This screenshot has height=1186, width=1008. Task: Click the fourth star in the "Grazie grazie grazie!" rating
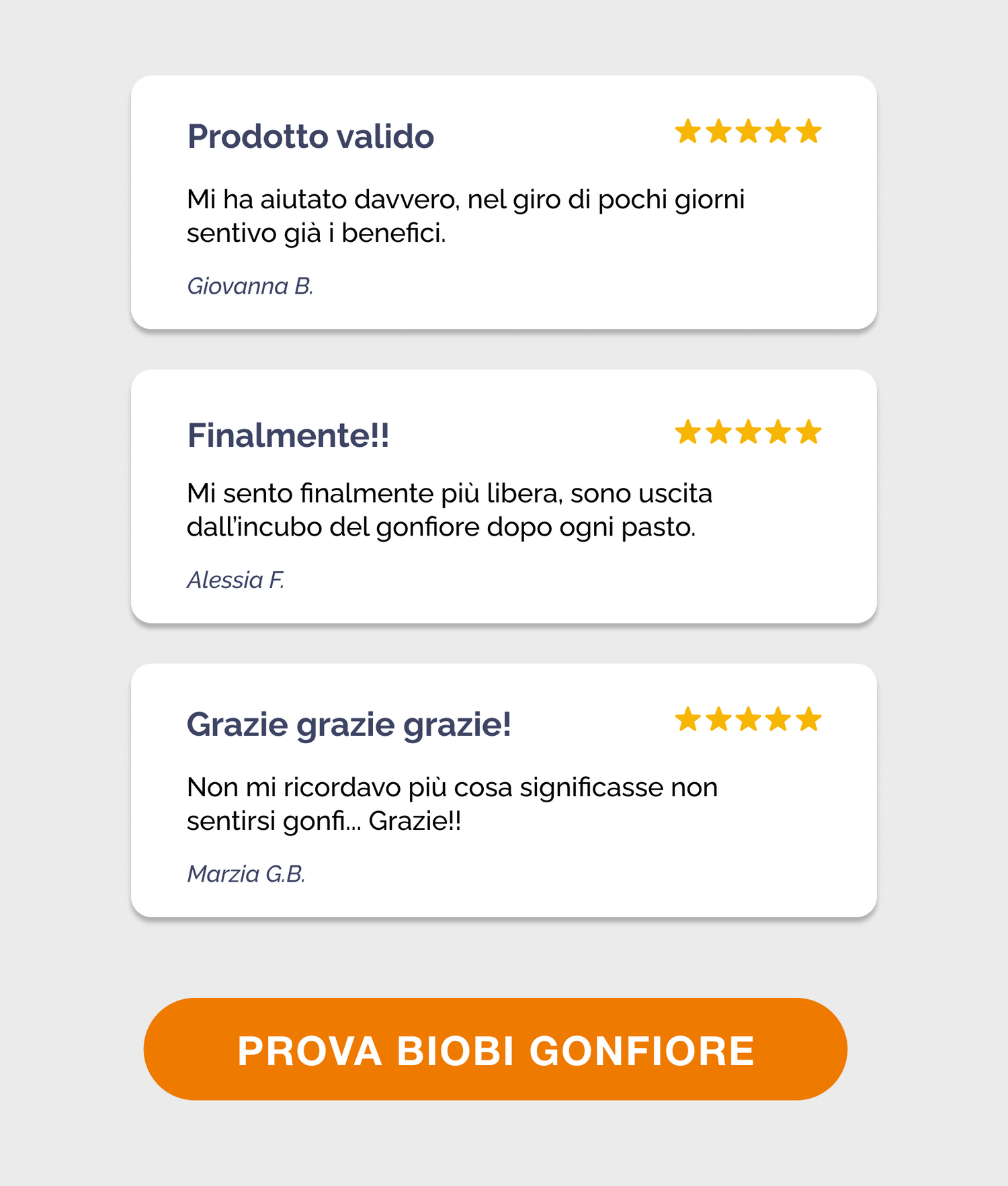pyautogui.click(x=778, y=720)
